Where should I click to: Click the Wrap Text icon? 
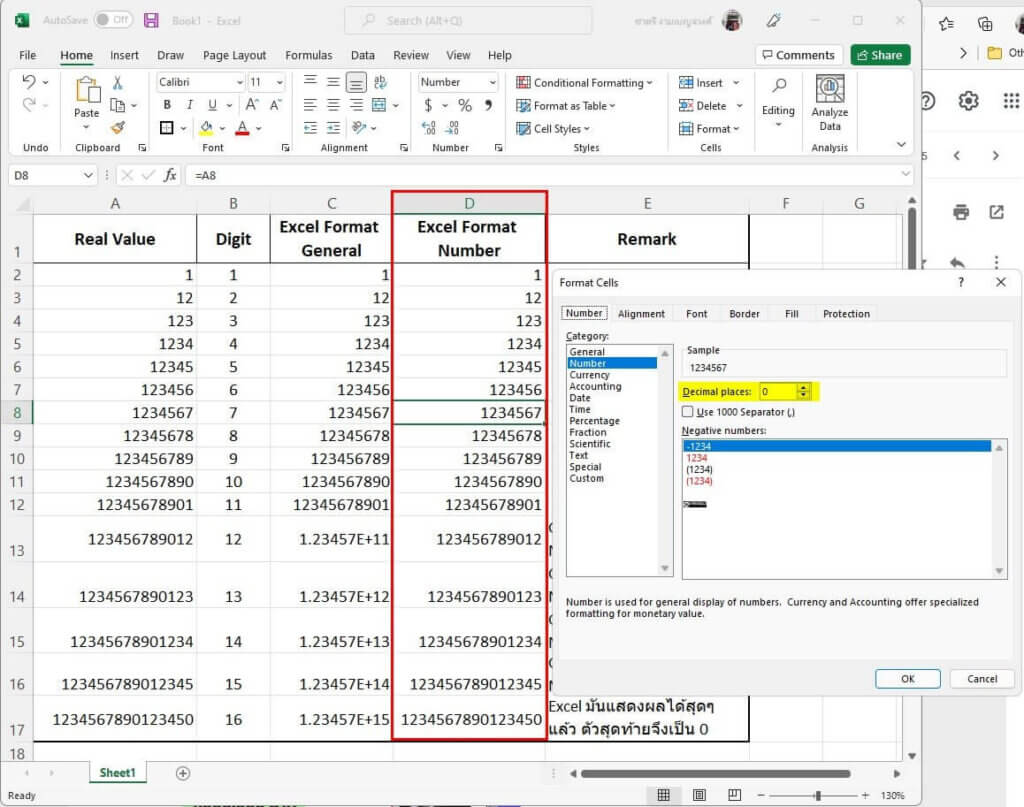tap(380, 82)
